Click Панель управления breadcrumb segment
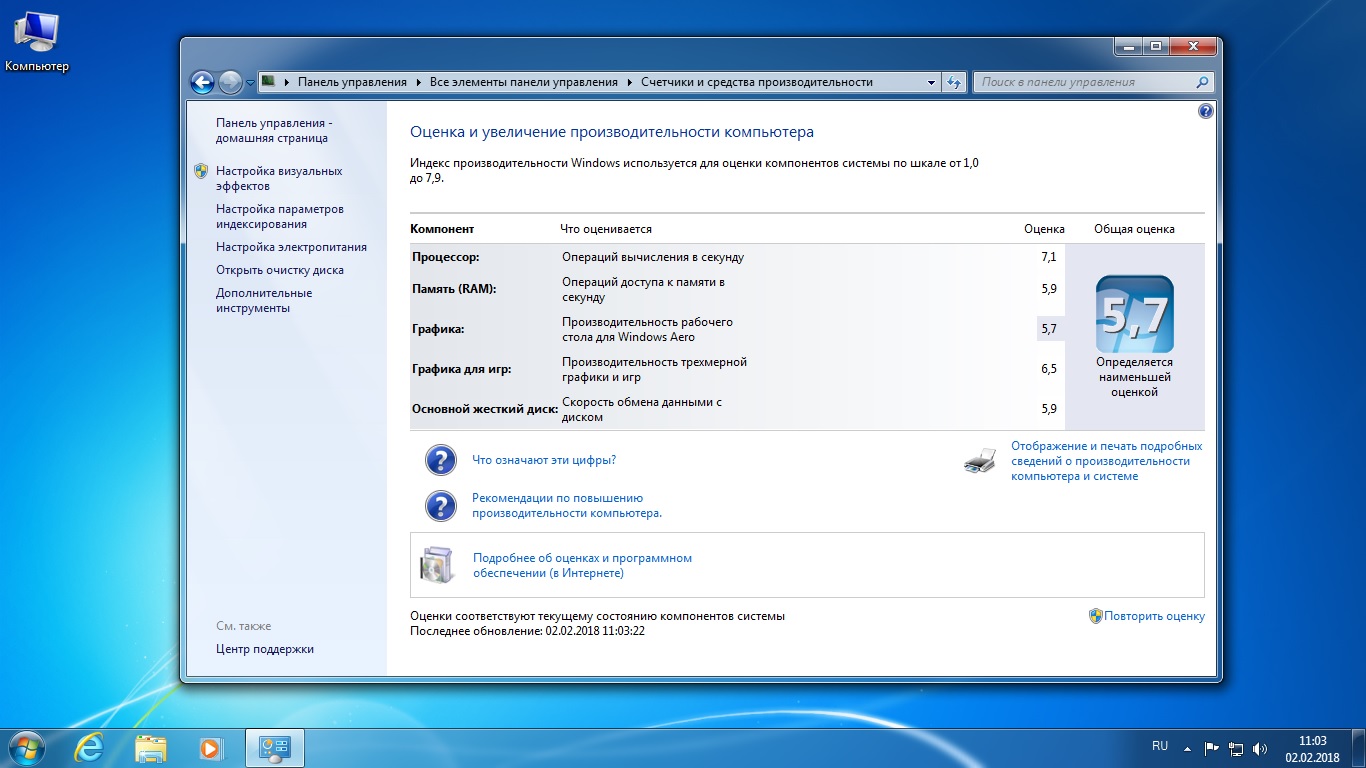The image size is (1366, 768). point(352,83)
